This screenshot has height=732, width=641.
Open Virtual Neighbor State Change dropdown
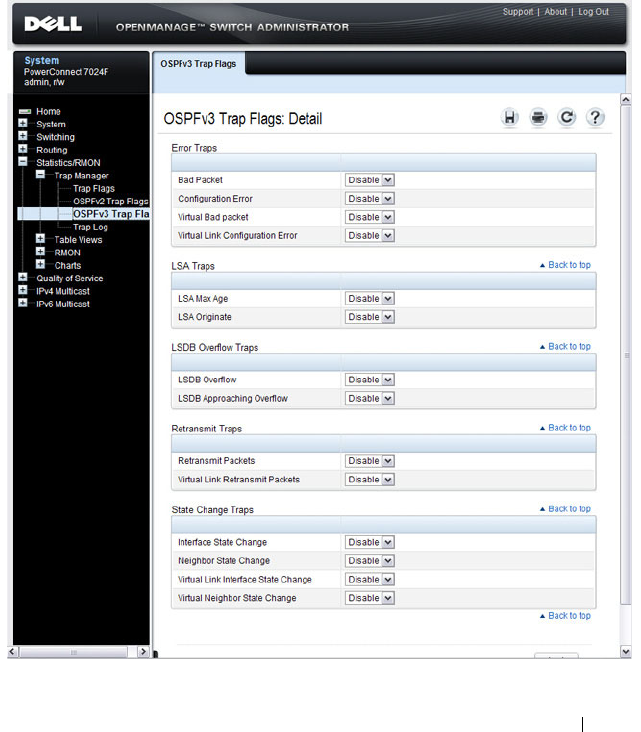pyautogui.click(x=370, y=598)
